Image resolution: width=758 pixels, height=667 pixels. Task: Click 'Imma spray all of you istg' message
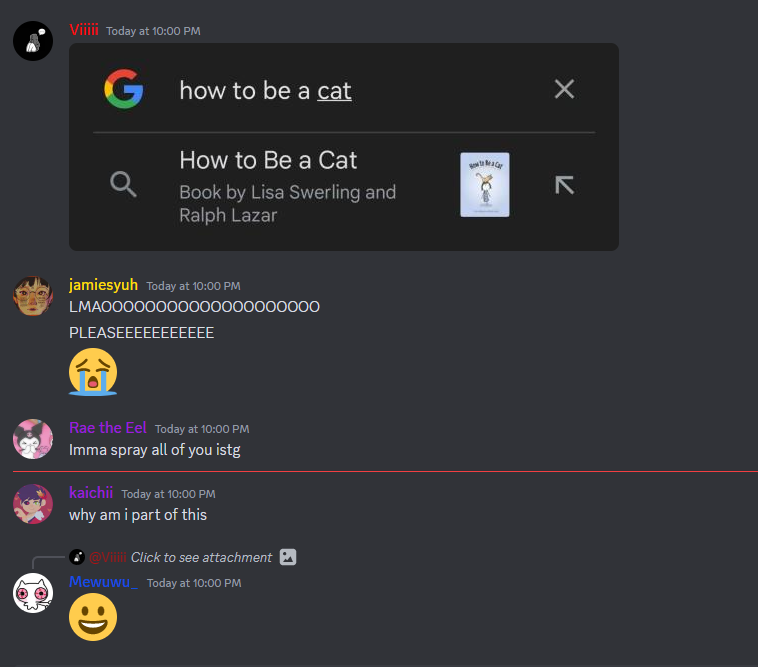[155, 450]
